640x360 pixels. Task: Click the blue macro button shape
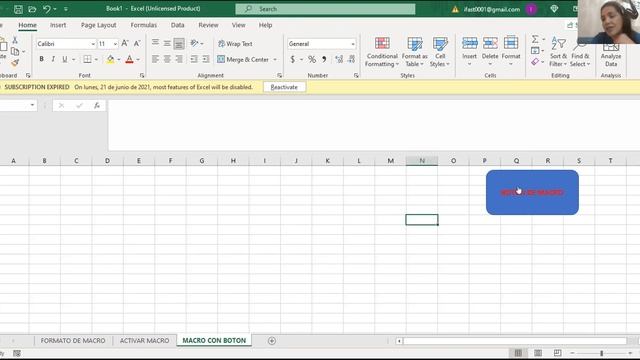(x=532, y=192)
